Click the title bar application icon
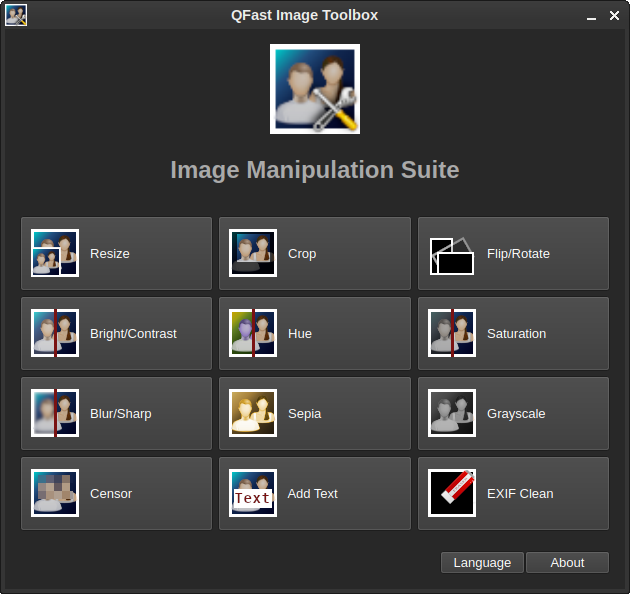 coord(16,15)
